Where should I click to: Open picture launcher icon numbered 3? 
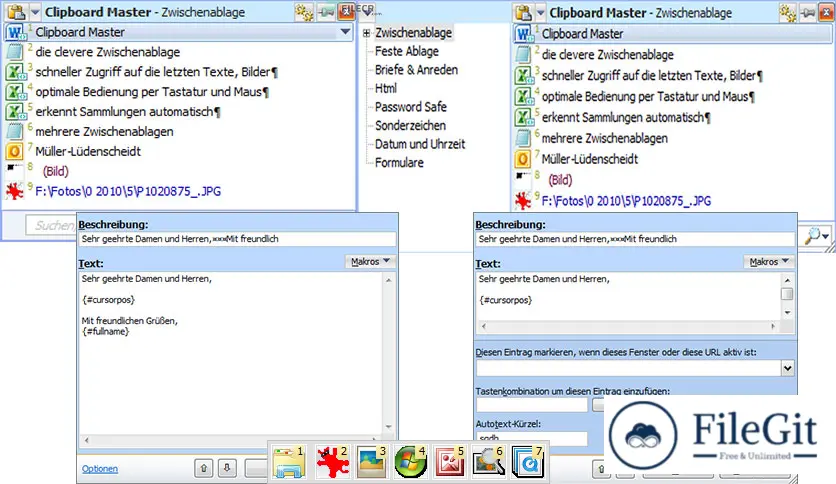tap(371, 462)
